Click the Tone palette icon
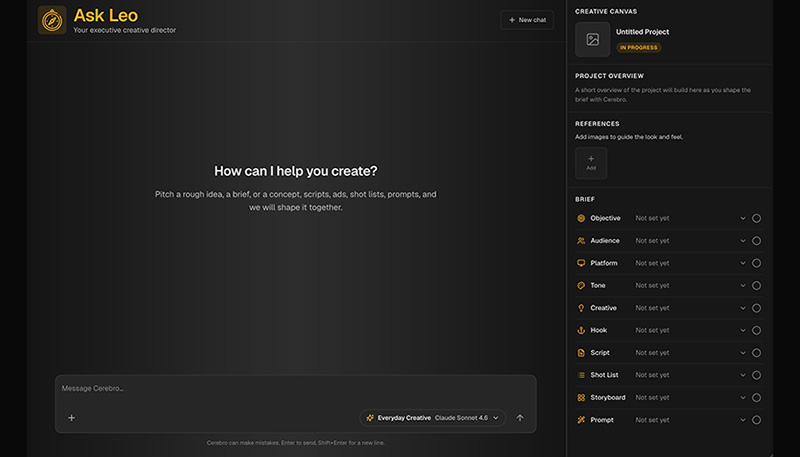This screenshot has height=457, width=800. (x=581, y=286)
